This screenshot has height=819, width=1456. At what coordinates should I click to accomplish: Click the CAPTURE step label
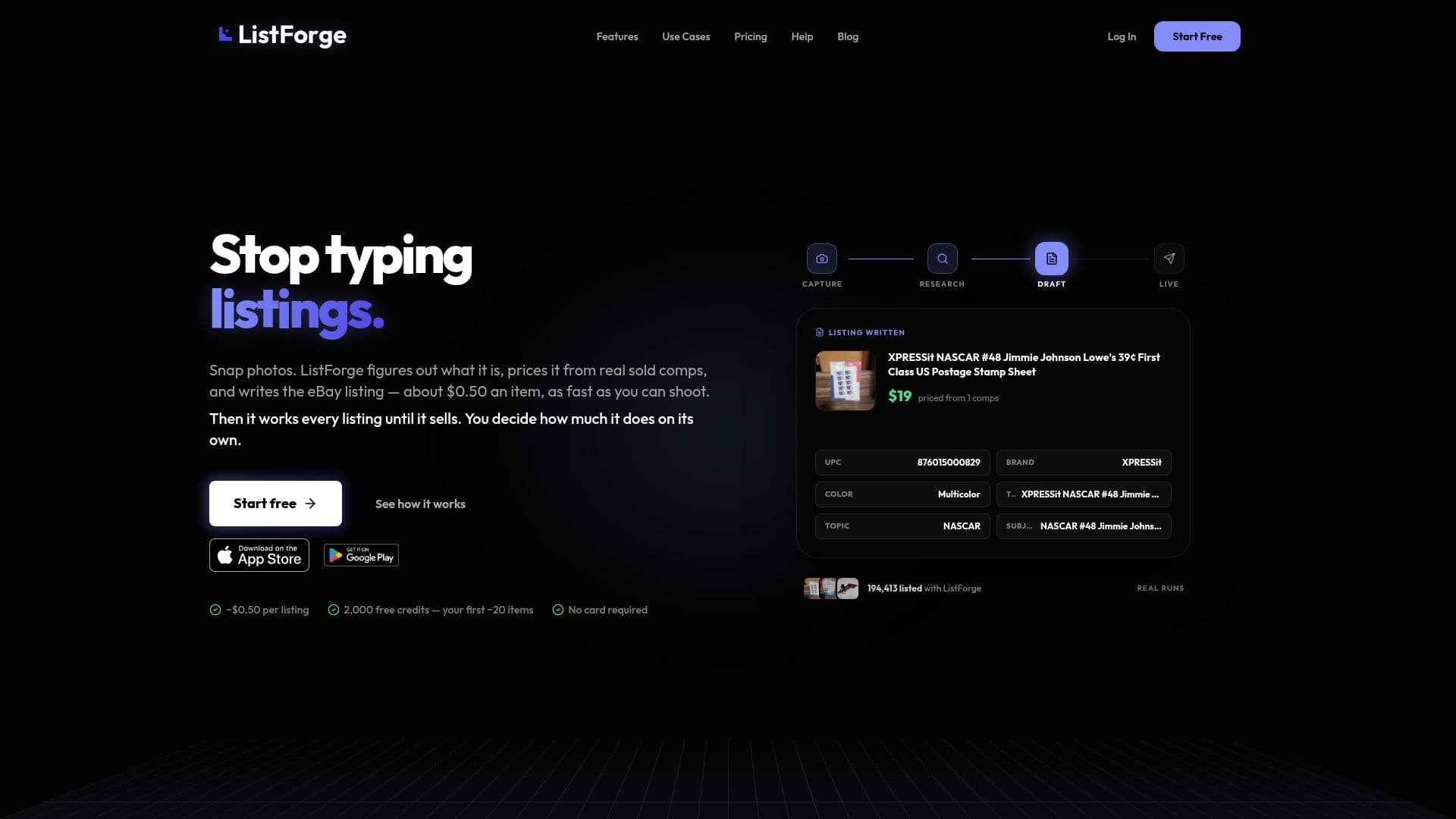tap(822, 284)
